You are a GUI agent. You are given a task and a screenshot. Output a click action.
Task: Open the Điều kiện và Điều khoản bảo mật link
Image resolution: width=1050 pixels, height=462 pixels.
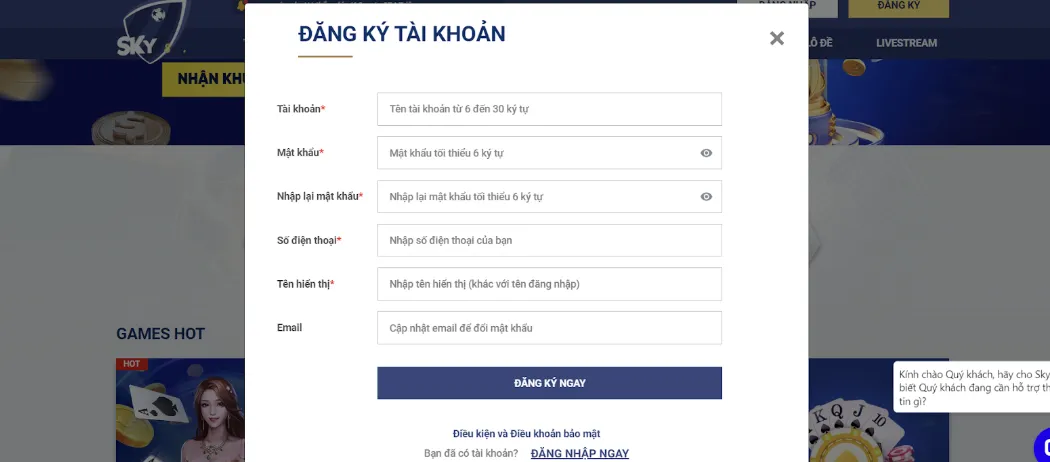tap(526, 434)
